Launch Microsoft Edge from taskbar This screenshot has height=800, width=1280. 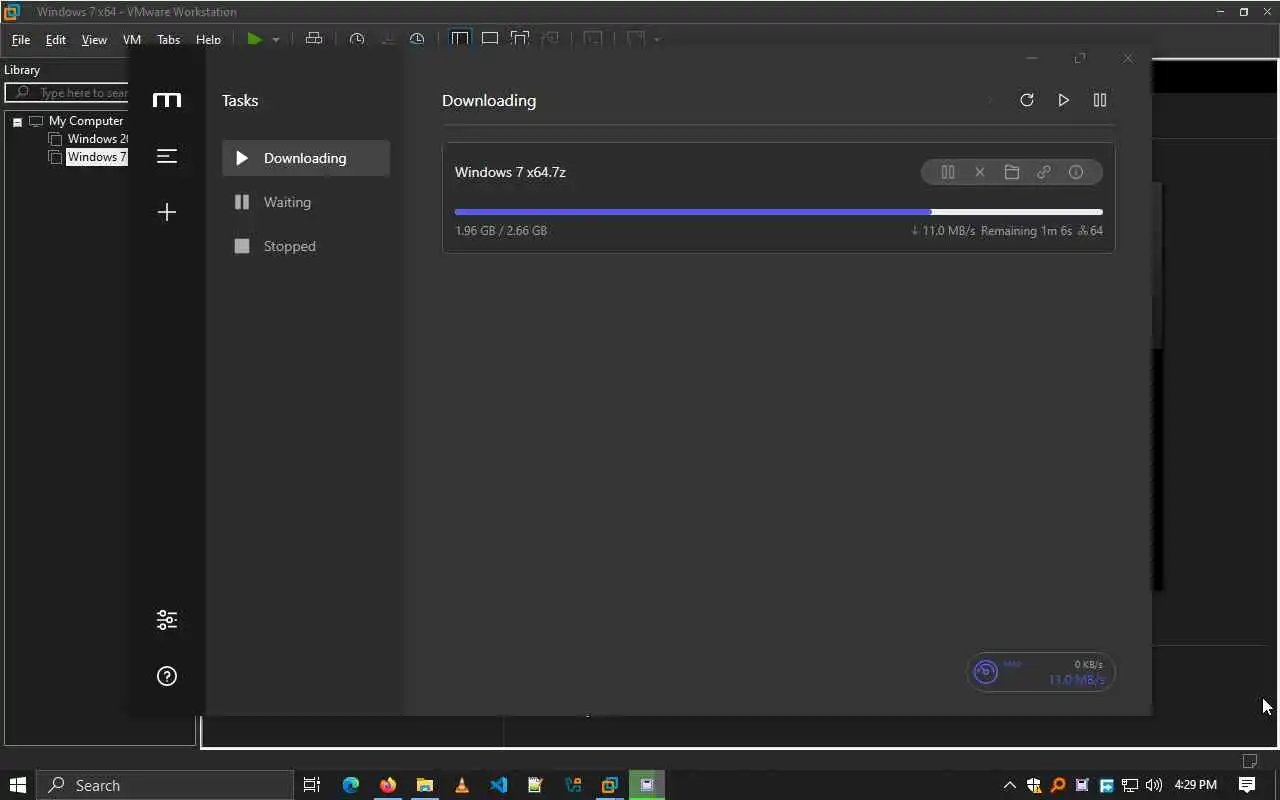coord(351,785)
